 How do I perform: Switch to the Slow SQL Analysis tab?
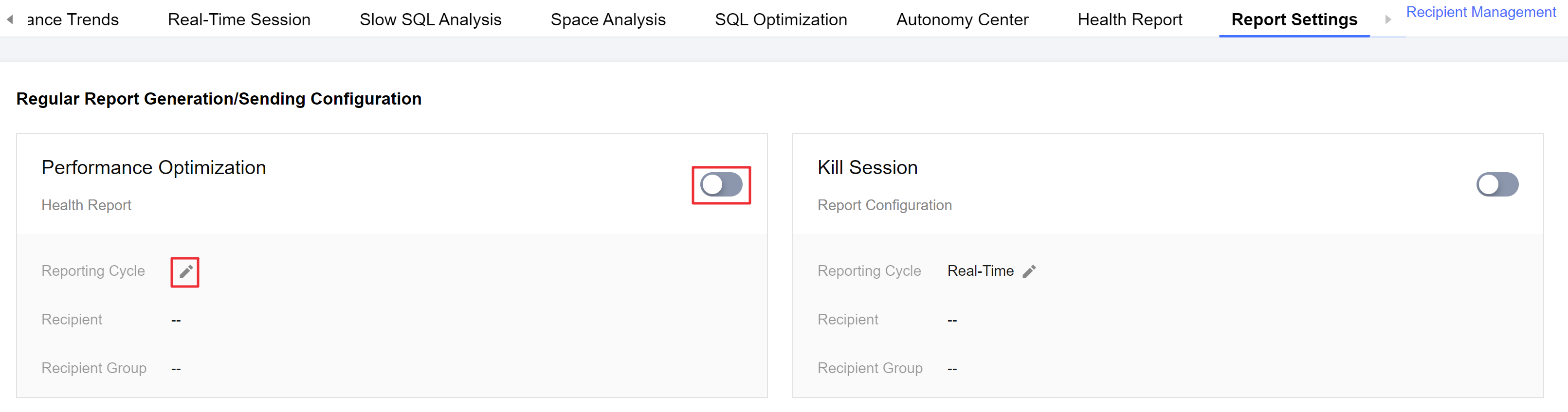point(430,20)
